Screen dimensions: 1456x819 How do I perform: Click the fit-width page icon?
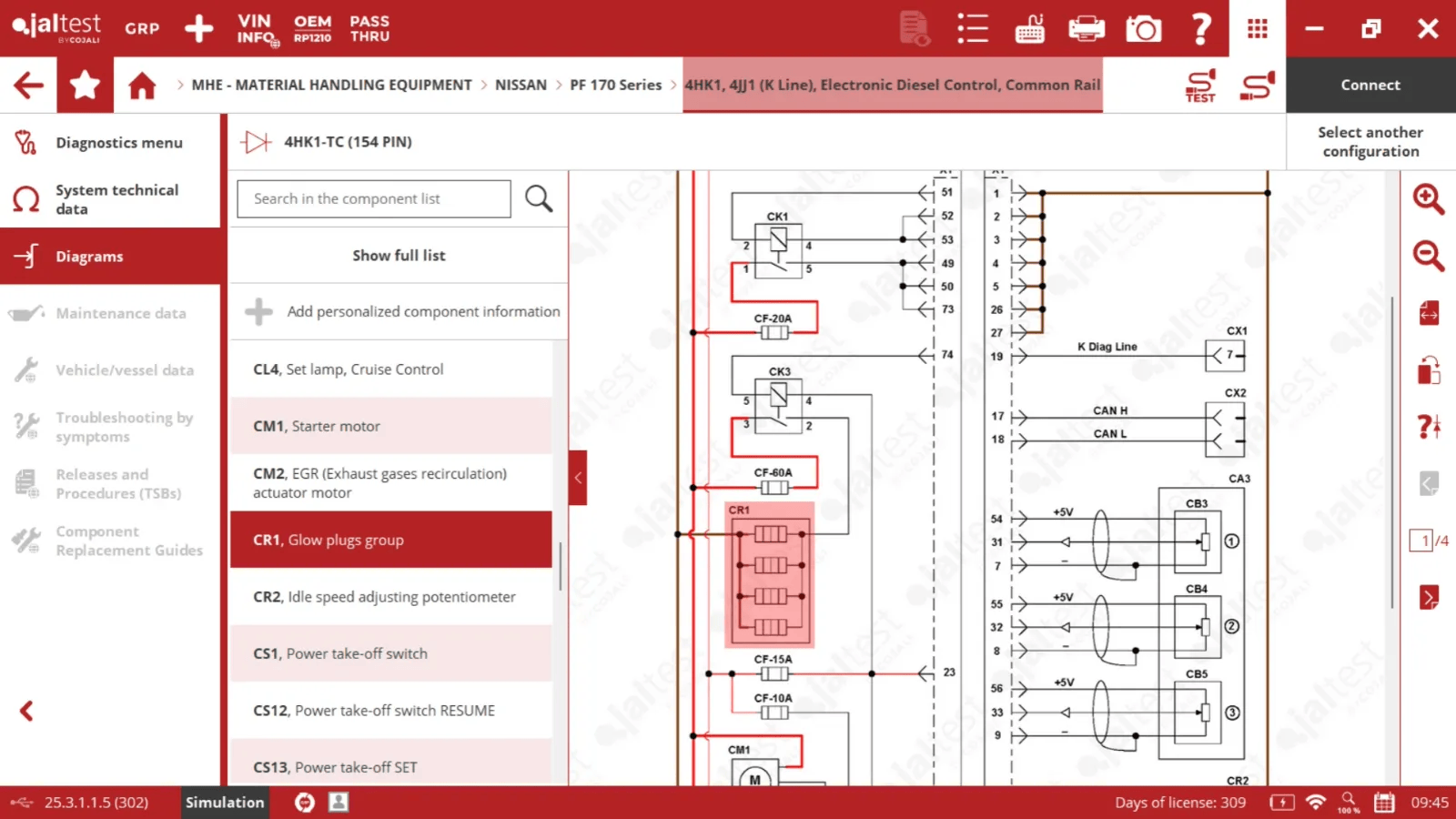[1429, 313]
